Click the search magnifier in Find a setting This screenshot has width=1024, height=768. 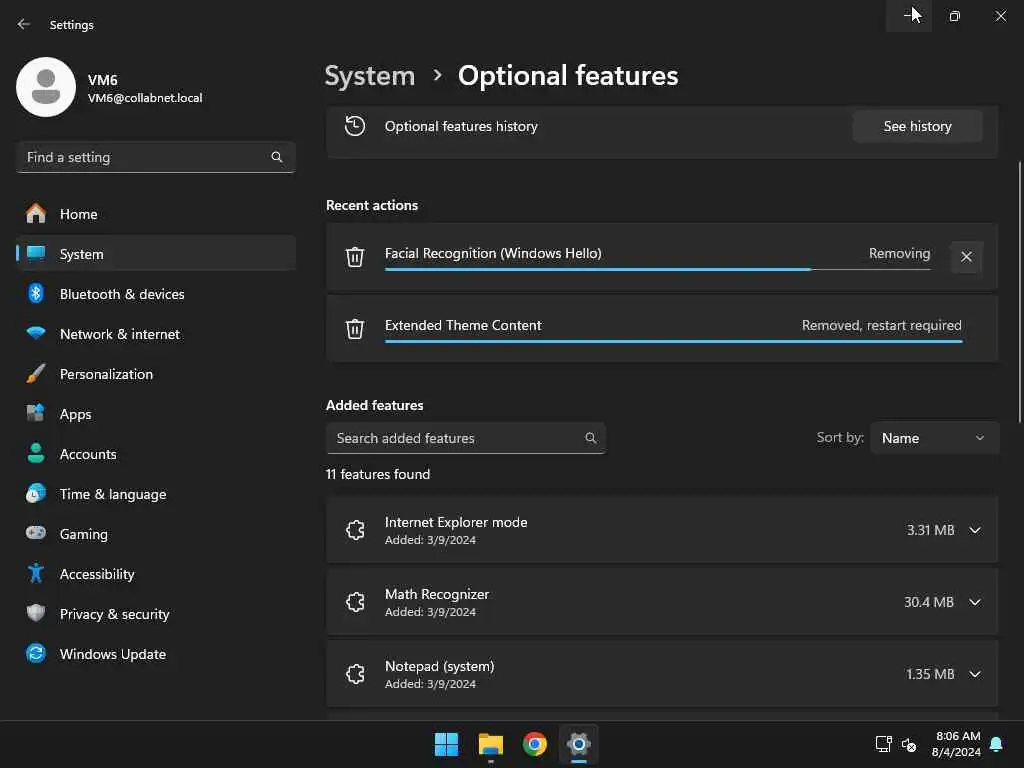(277, 157)
